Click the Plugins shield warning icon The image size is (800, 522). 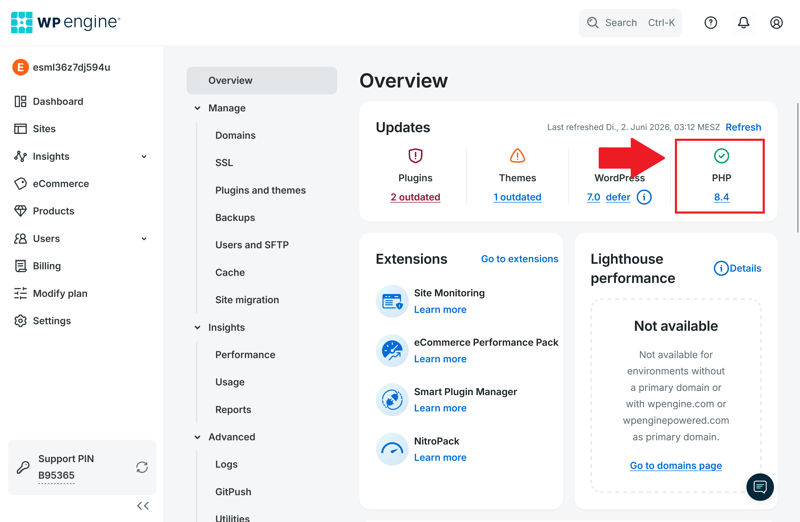pyautogui.click(x=415, y=156)
